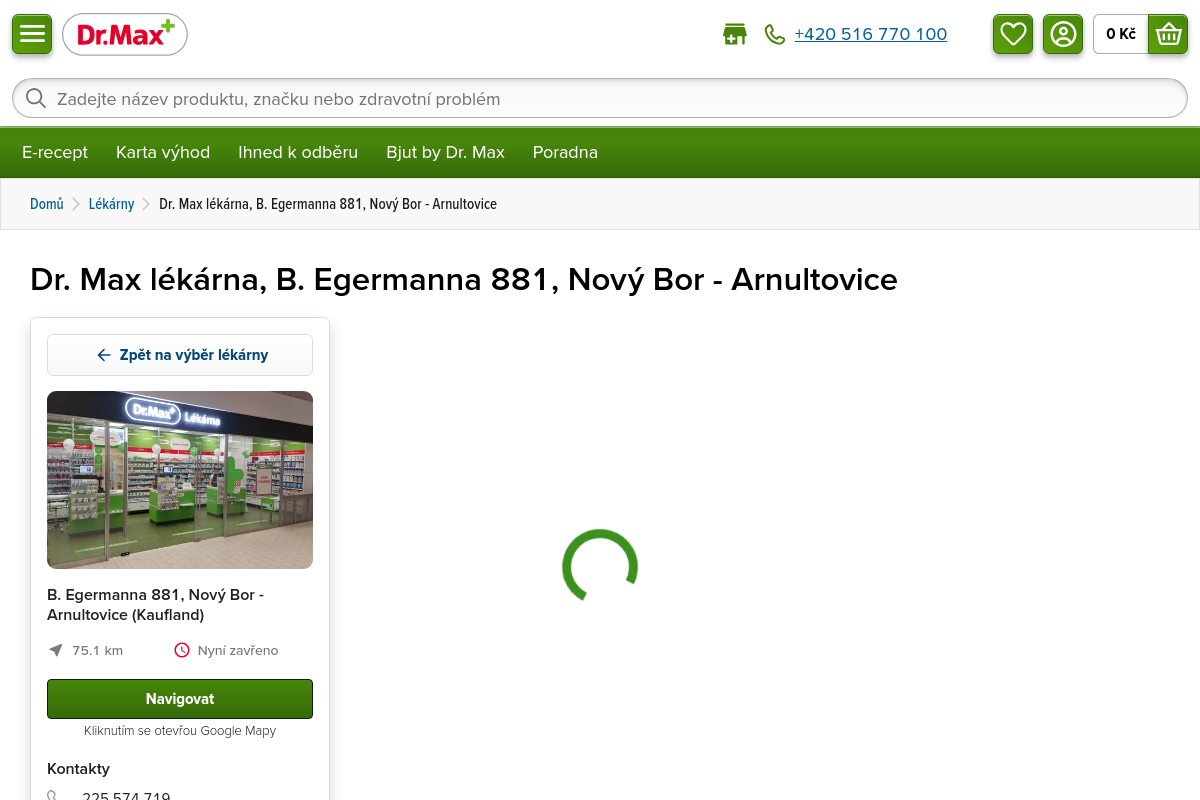1200x800 pixels.
Task: Open the favorites heart icon
Action: (x=1013, y=34)
